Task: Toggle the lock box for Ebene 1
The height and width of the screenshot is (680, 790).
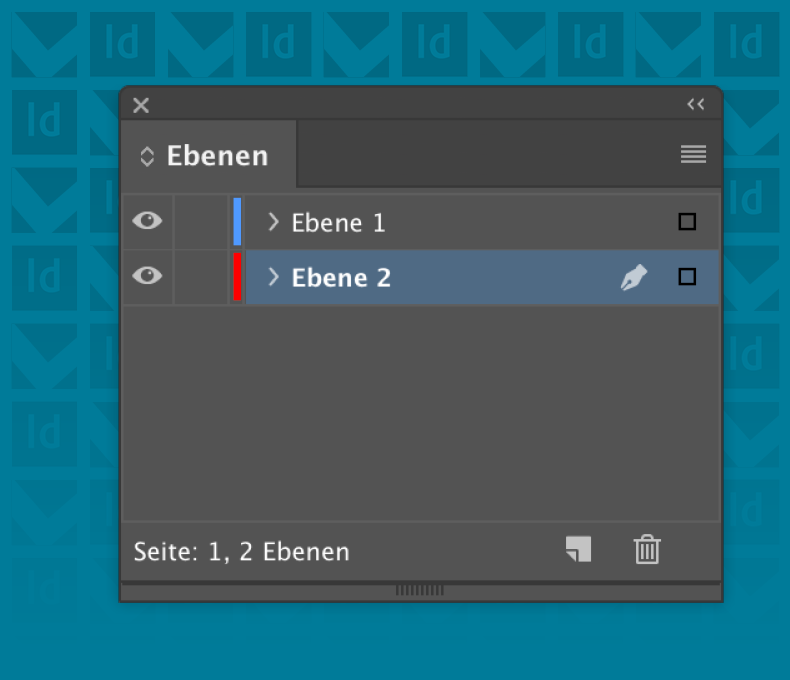Action: point(200,222)
